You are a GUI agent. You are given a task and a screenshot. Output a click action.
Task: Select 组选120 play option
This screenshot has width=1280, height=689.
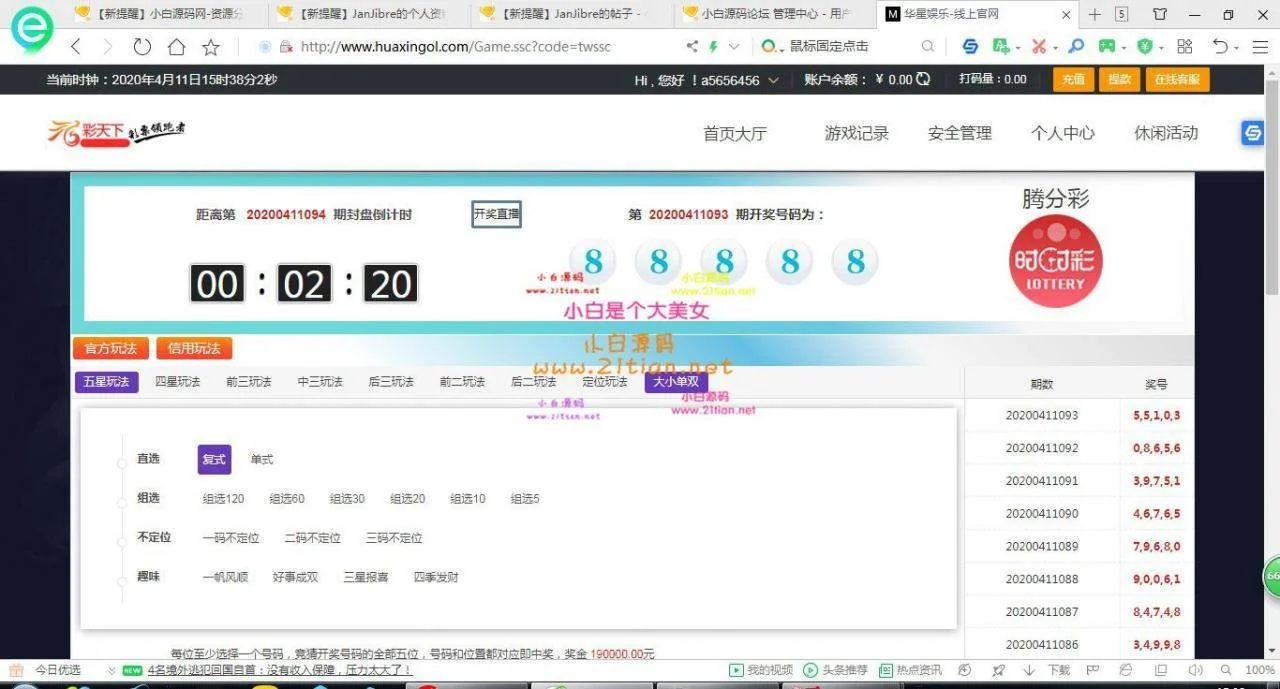[x=223, y=499]
